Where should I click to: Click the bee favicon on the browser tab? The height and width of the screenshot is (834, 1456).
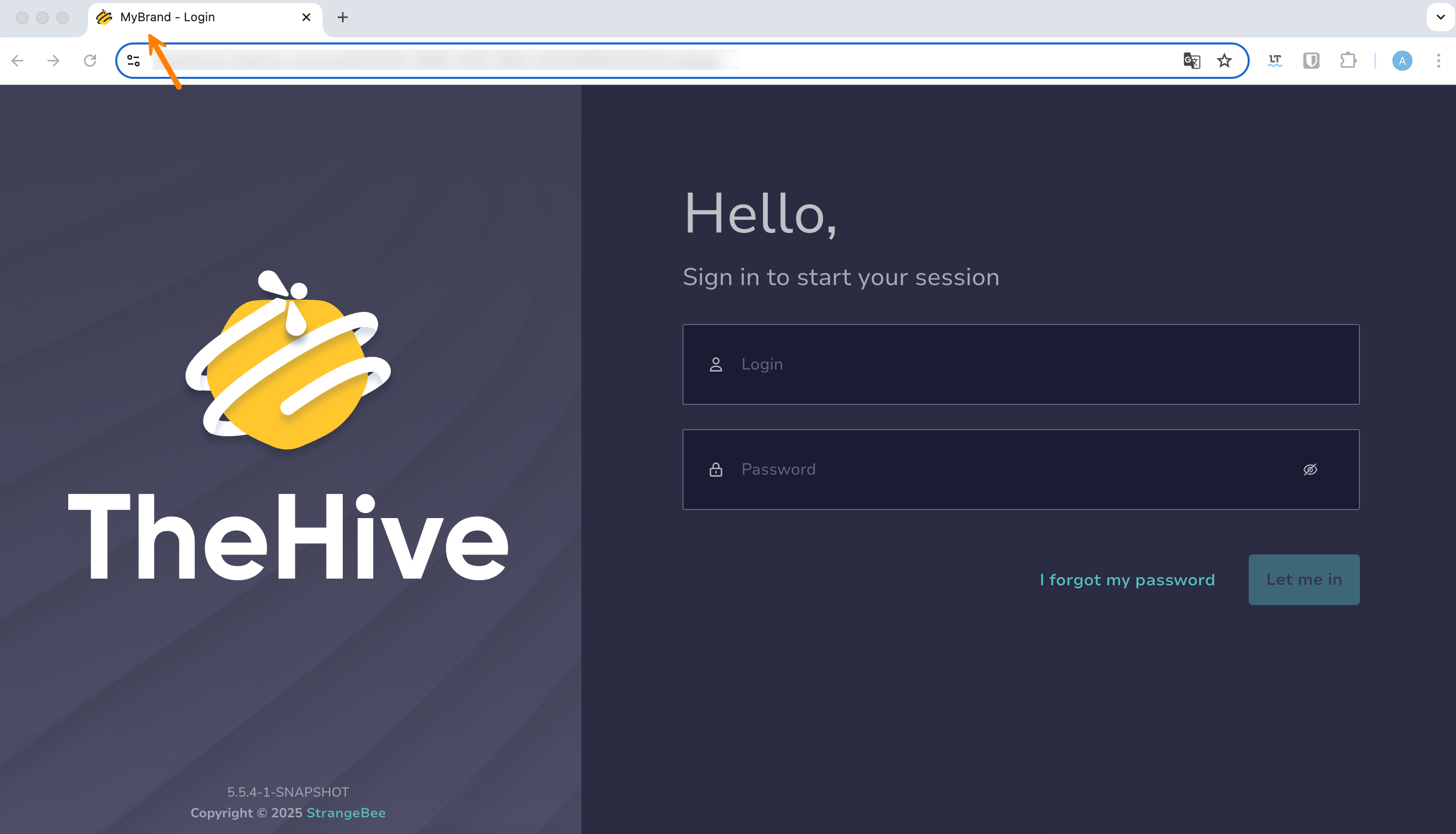coord(104,17)
